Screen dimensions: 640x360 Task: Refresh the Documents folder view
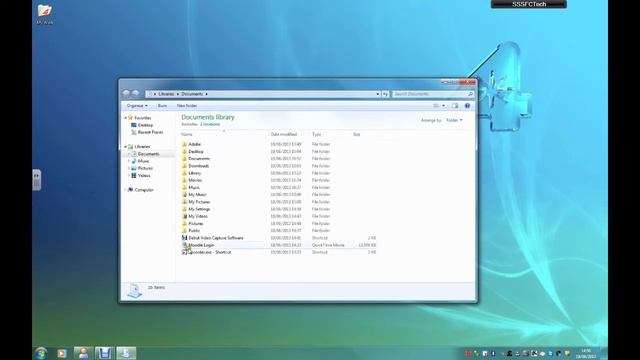385,94
